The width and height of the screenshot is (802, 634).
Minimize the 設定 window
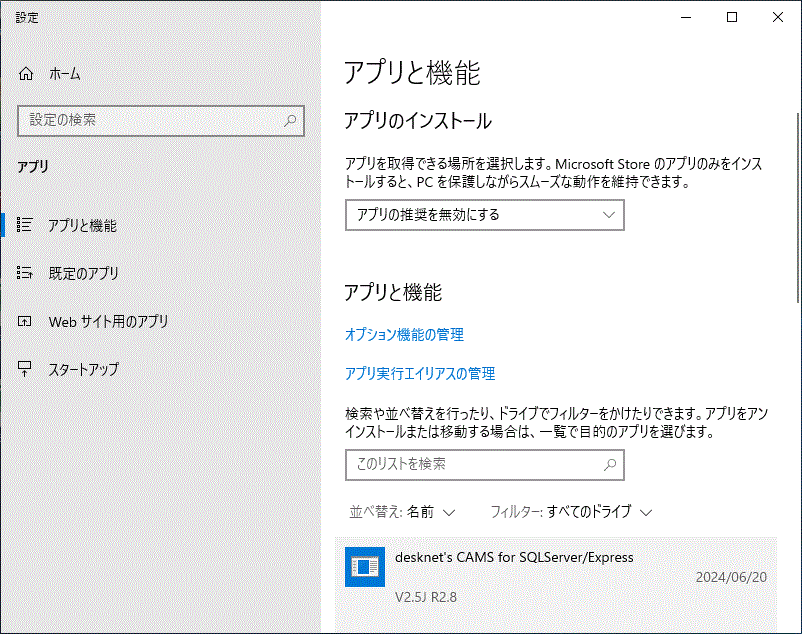686,17
